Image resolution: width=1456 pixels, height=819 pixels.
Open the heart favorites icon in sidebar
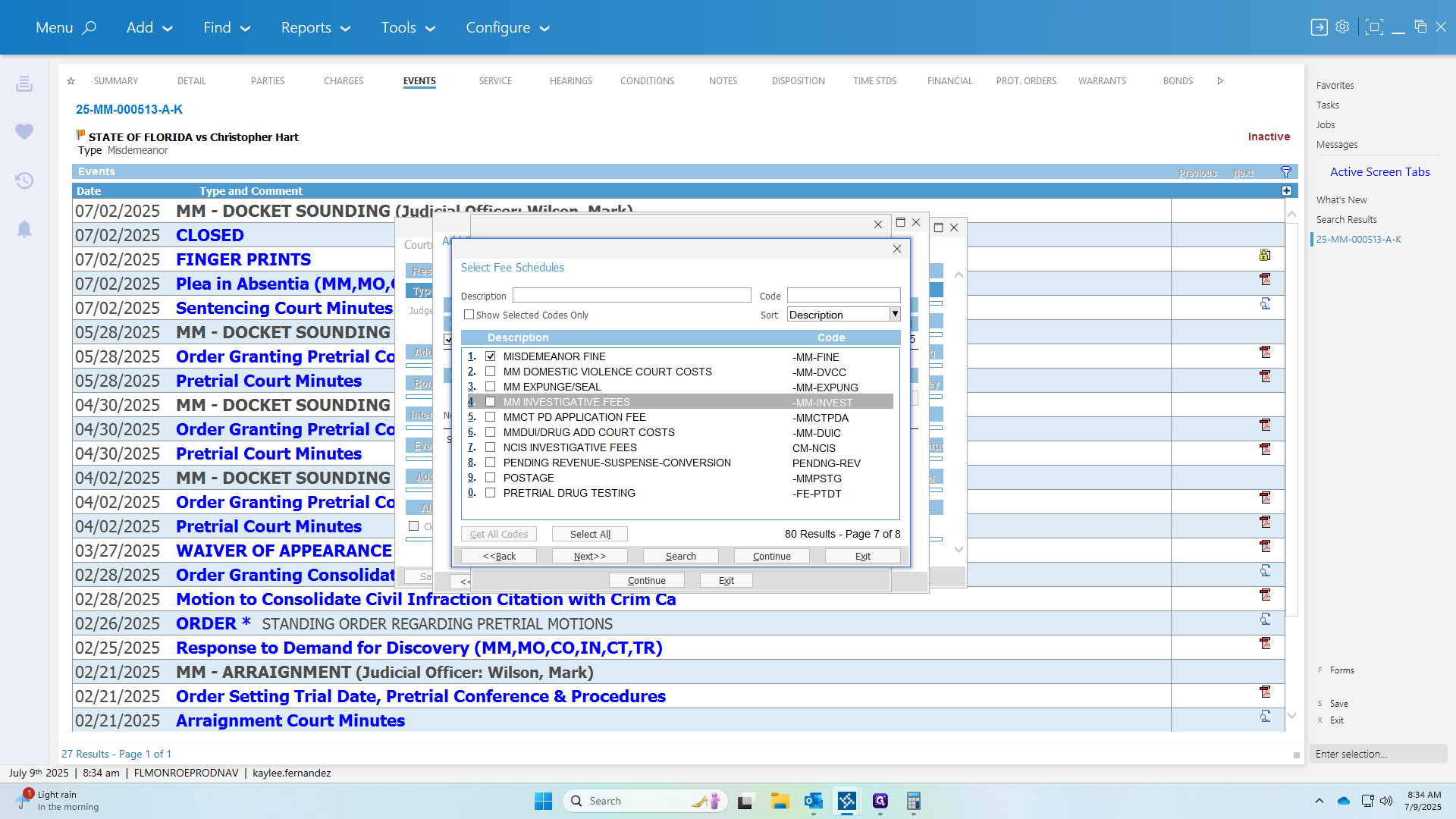pyautogui.click(x=24, y=131)
